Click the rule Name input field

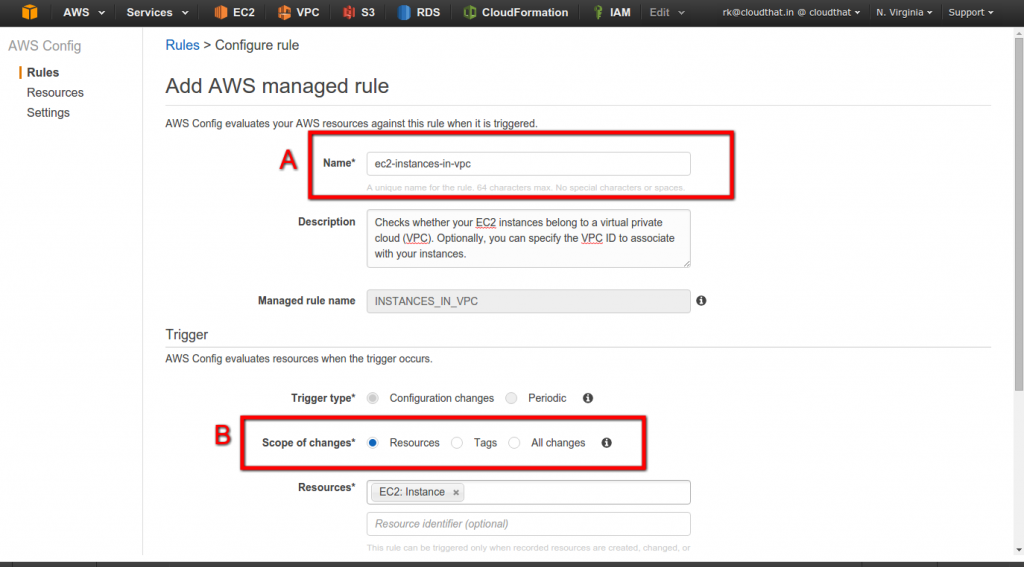pos(528,164)
